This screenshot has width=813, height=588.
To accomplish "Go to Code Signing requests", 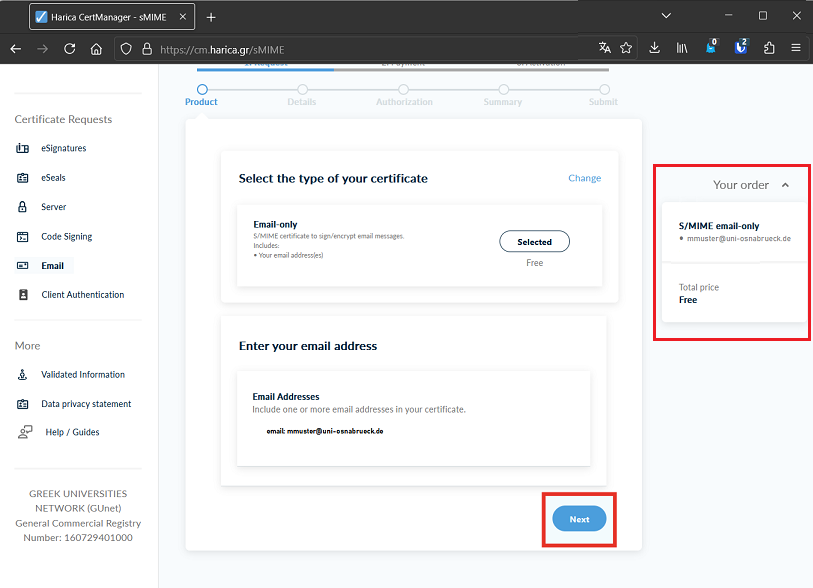I will (x=66, y=236).
